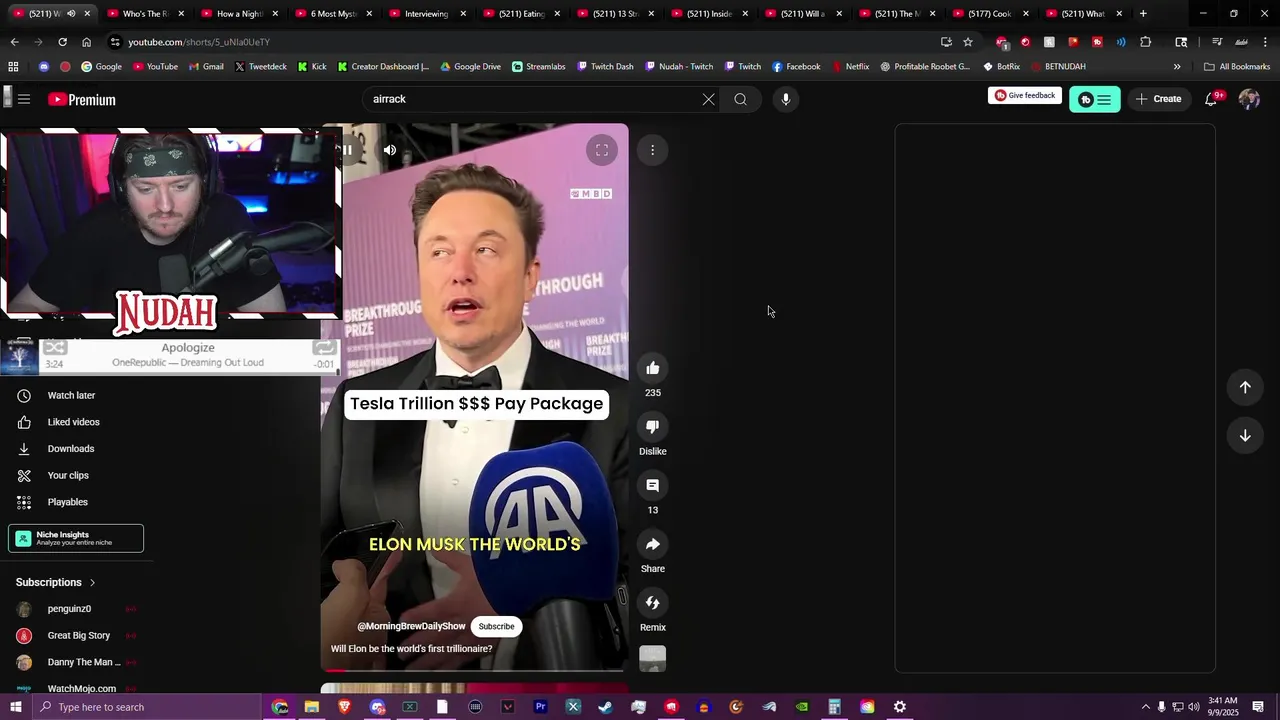This screenshot has width=1280, height=720.
Task: Open the Shorts three-dot more menu
Action: tap(652, 150)
